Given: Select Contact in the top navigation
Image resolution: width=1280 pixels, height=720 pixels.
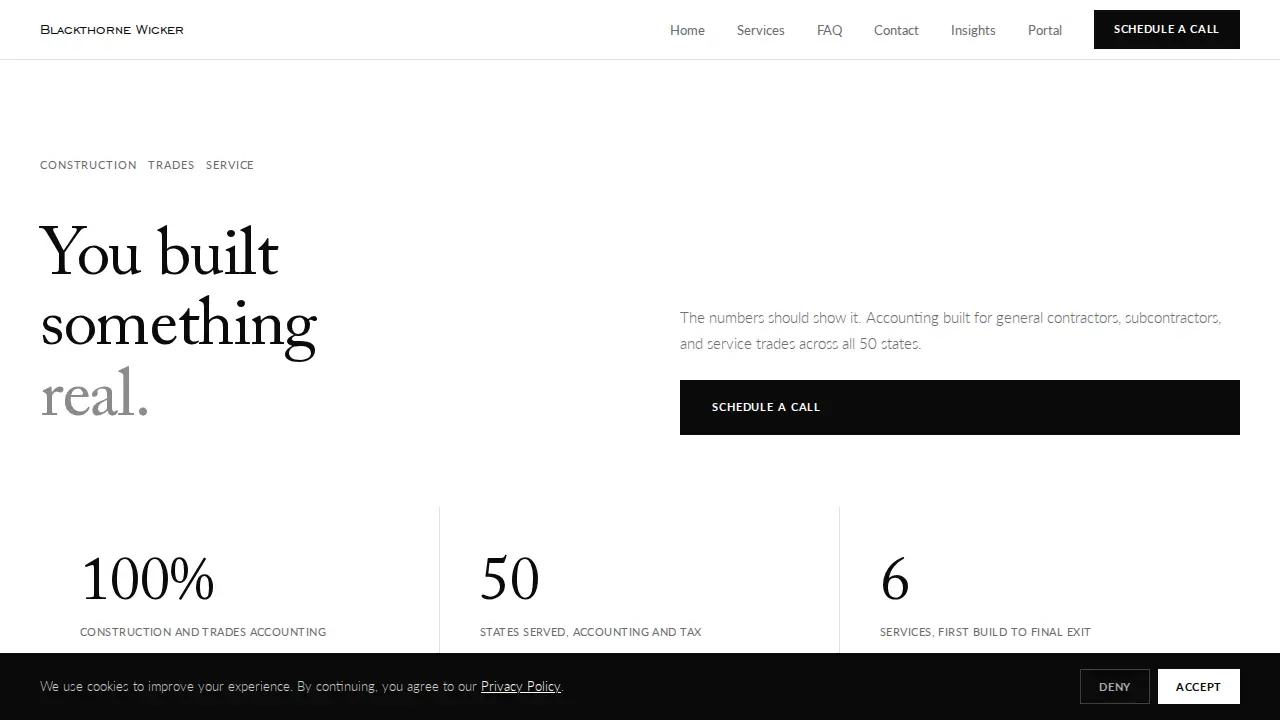Looking at the screenshot, I should pos(896,30).
